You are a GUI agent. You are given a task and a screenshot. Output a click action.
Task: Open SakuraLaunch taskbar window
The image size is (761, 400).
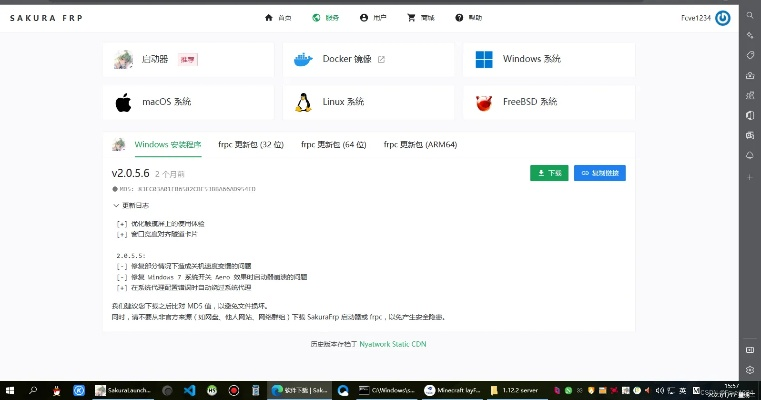(123, 390)
